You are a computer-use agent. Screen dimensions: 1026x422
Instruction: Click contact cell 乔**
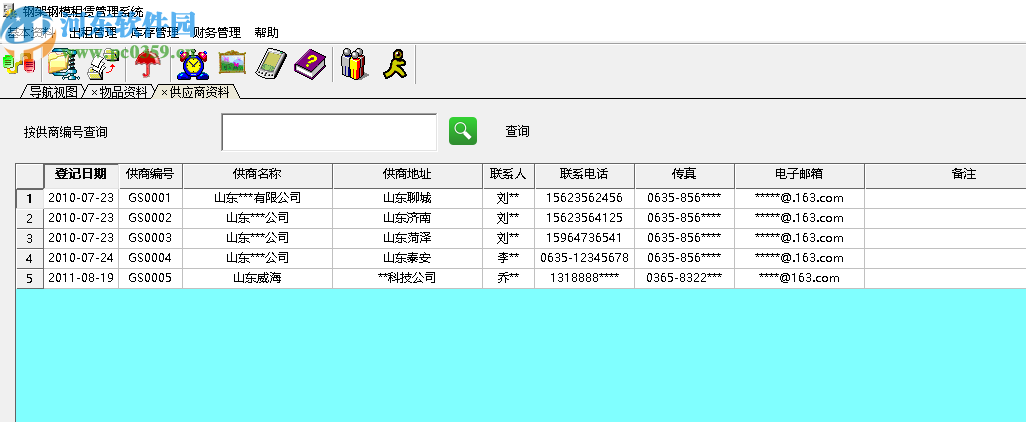pos(508,278)
